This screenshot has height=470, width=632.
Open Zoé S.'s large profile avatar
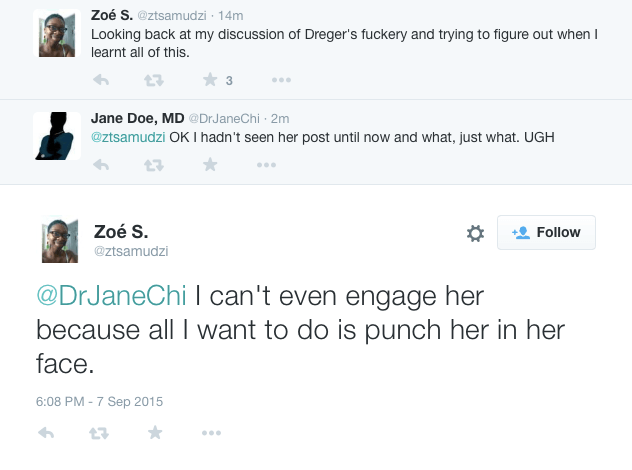coord(60,241)
